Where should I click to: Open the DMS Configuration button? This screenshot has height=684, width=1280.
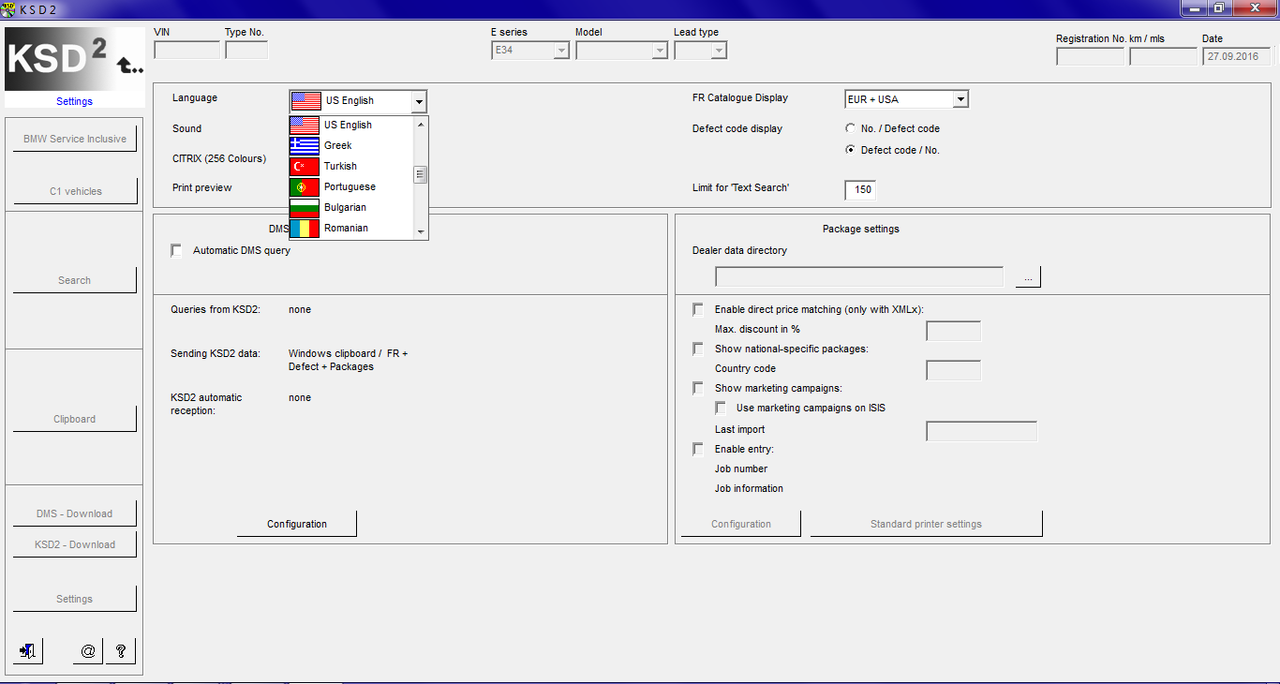[x=297, y=524]
